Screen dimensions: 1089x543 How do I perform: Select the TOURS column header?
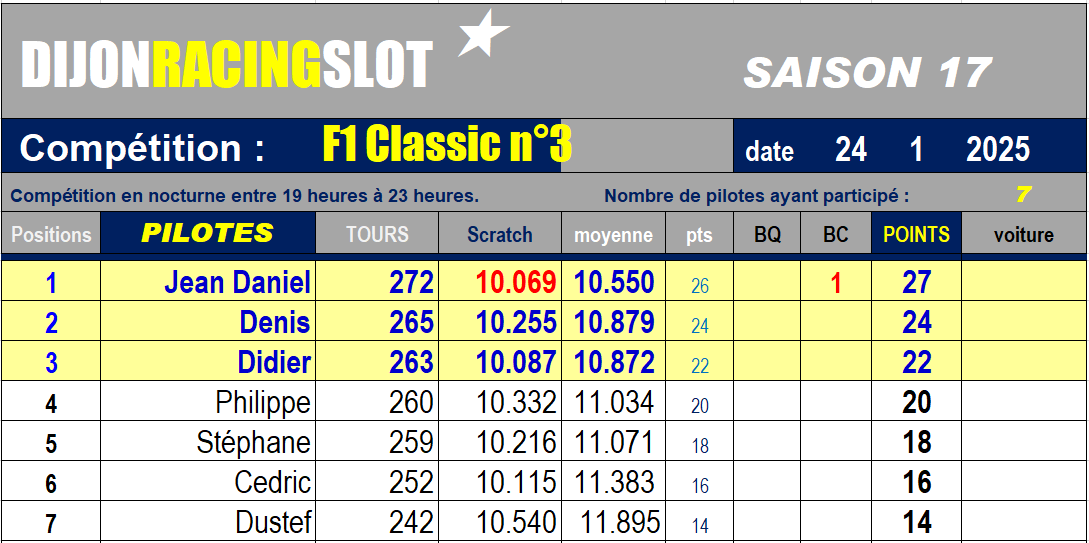click(x=377, y=233)
